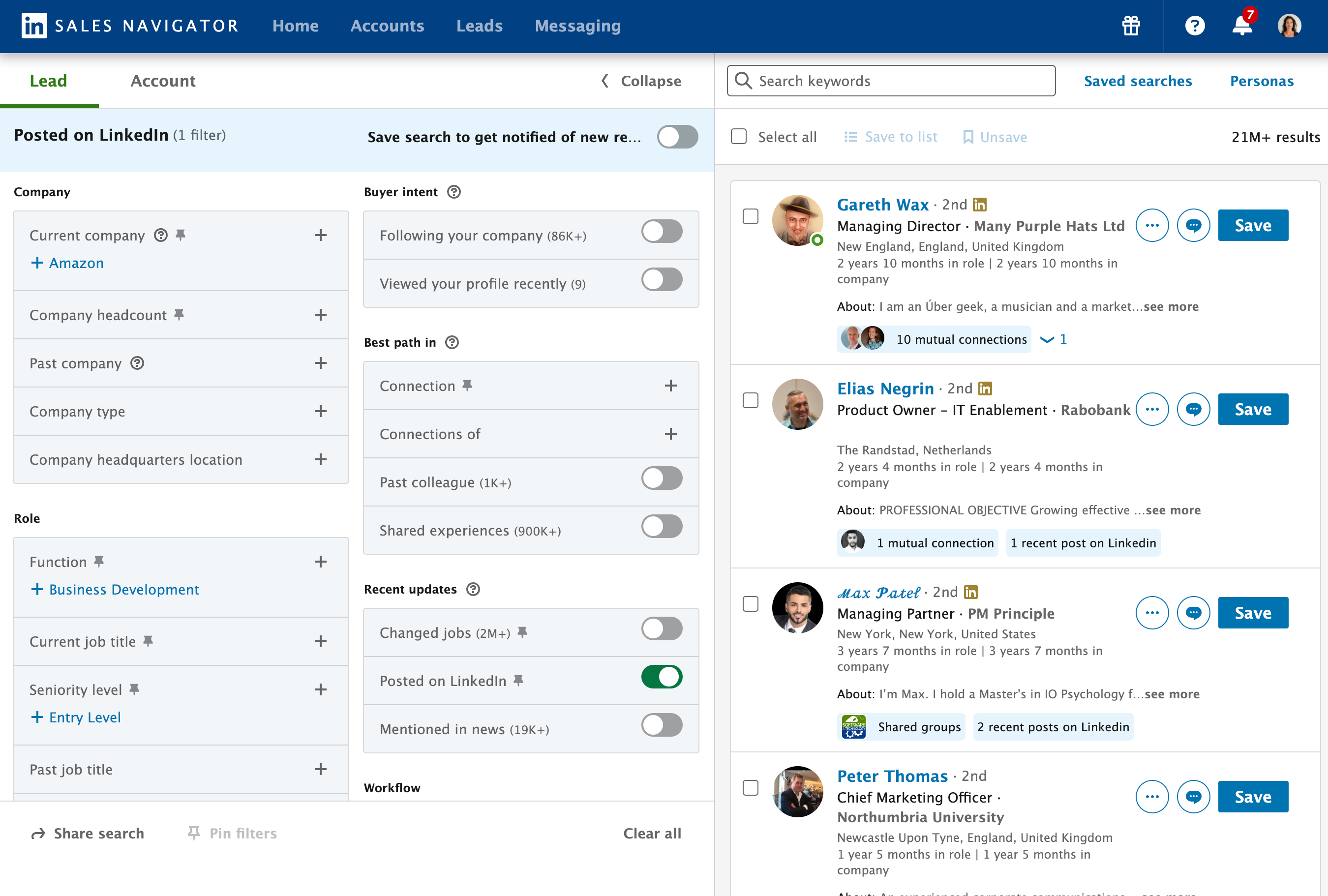Screen dimensions: 1328x896
Task: Click the Buyer intent help icon
Action: click(453, 192)
